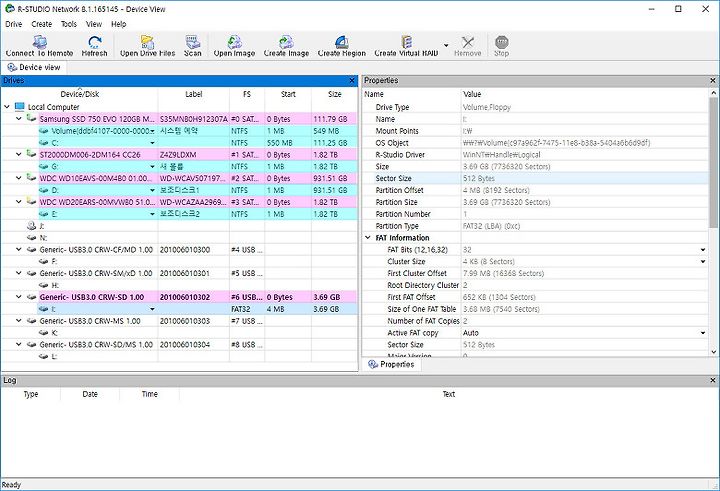This screenshot has height=491, width=720.
Task: Click the Log panel Date column header
Action: tap(90, 394)
